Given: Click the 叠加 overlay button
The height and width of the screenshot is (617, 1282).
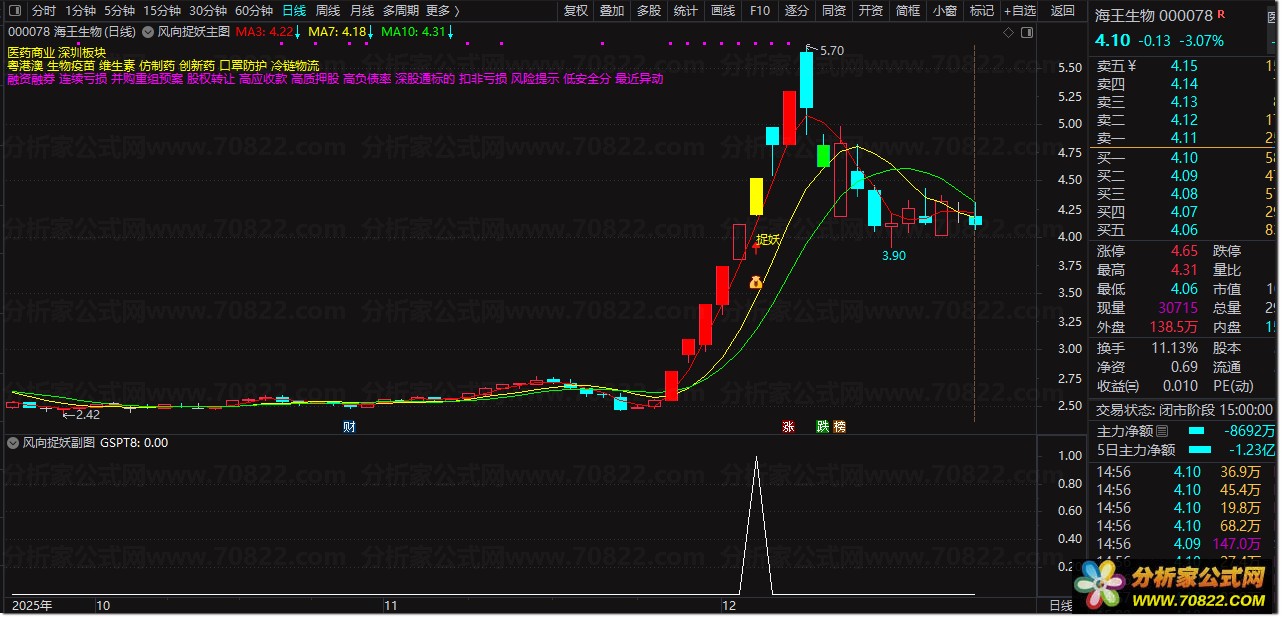Looking at the screenshot, I should (612, 11).
